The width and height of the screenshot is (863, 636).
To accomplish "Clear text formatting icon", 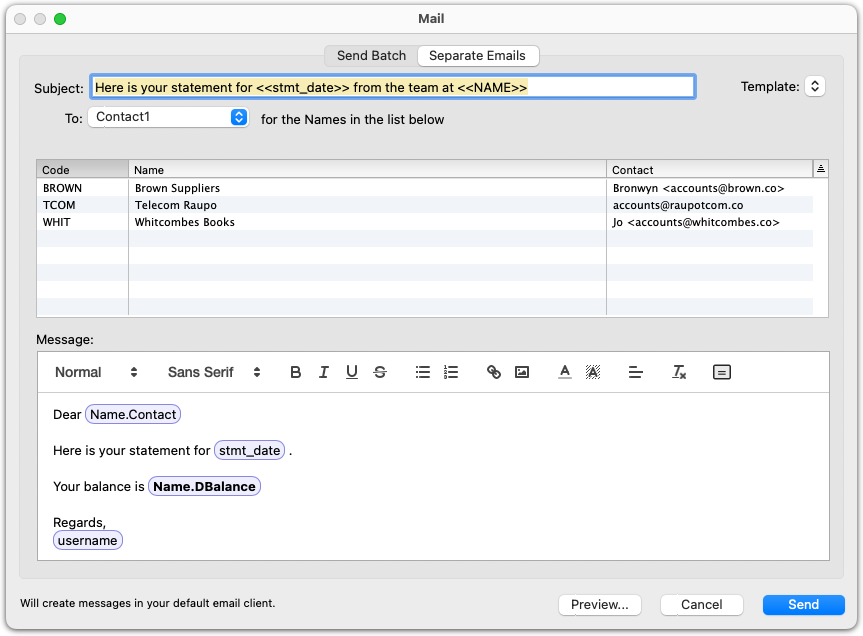I will pyautogui.click(x=679, y=372).
